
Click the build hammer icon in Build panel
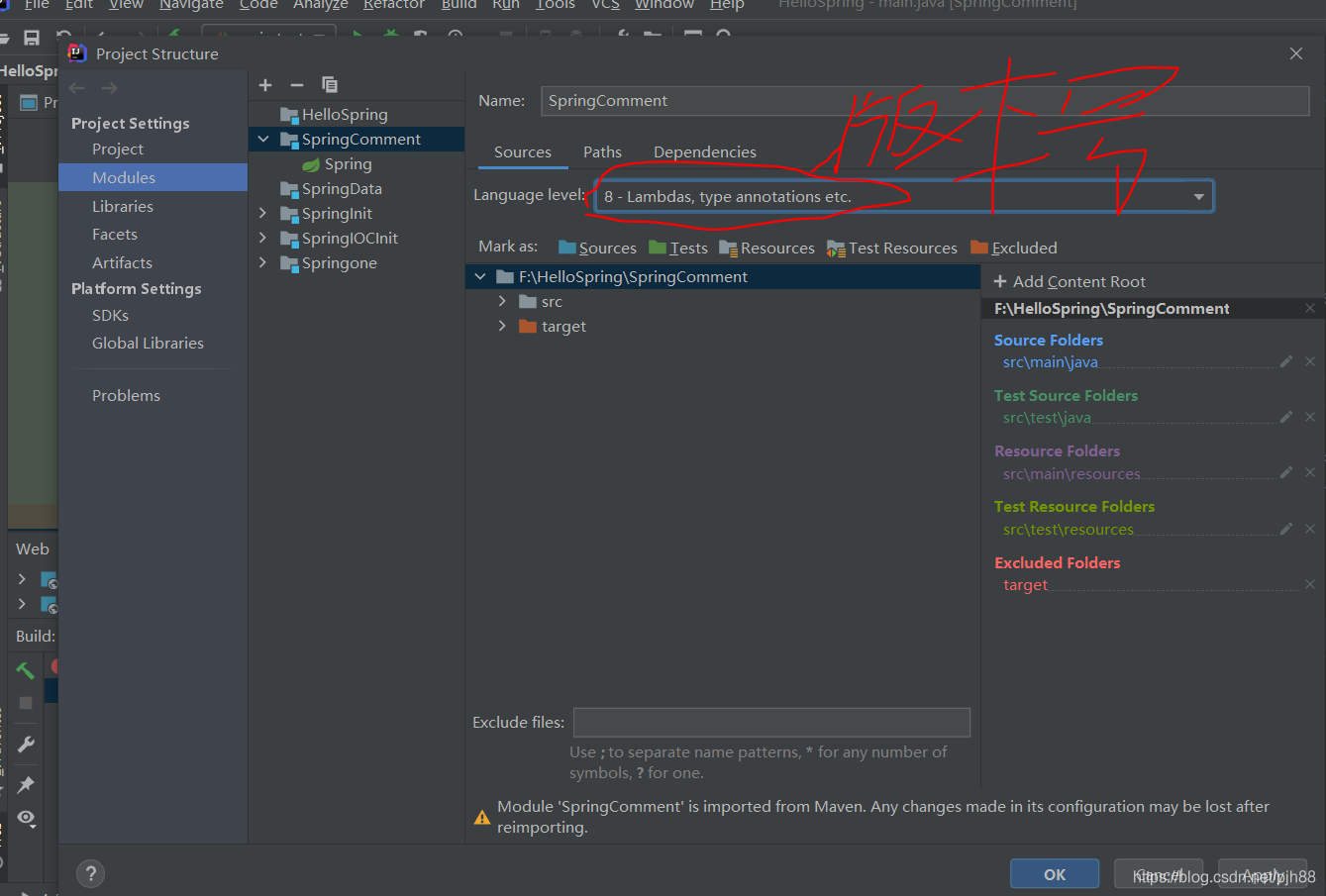coord(26,670)
